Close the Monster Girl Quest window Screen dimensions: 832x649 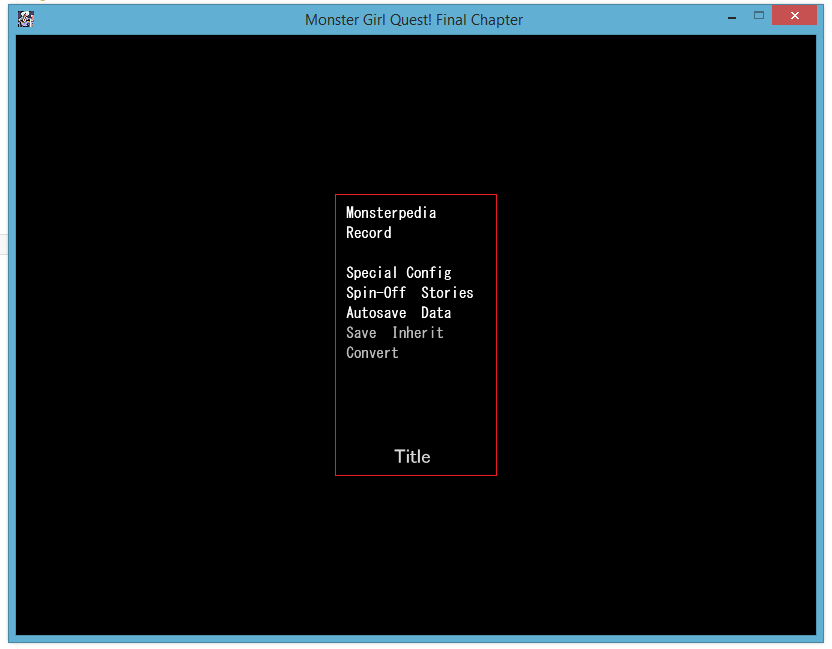[794, 15]
